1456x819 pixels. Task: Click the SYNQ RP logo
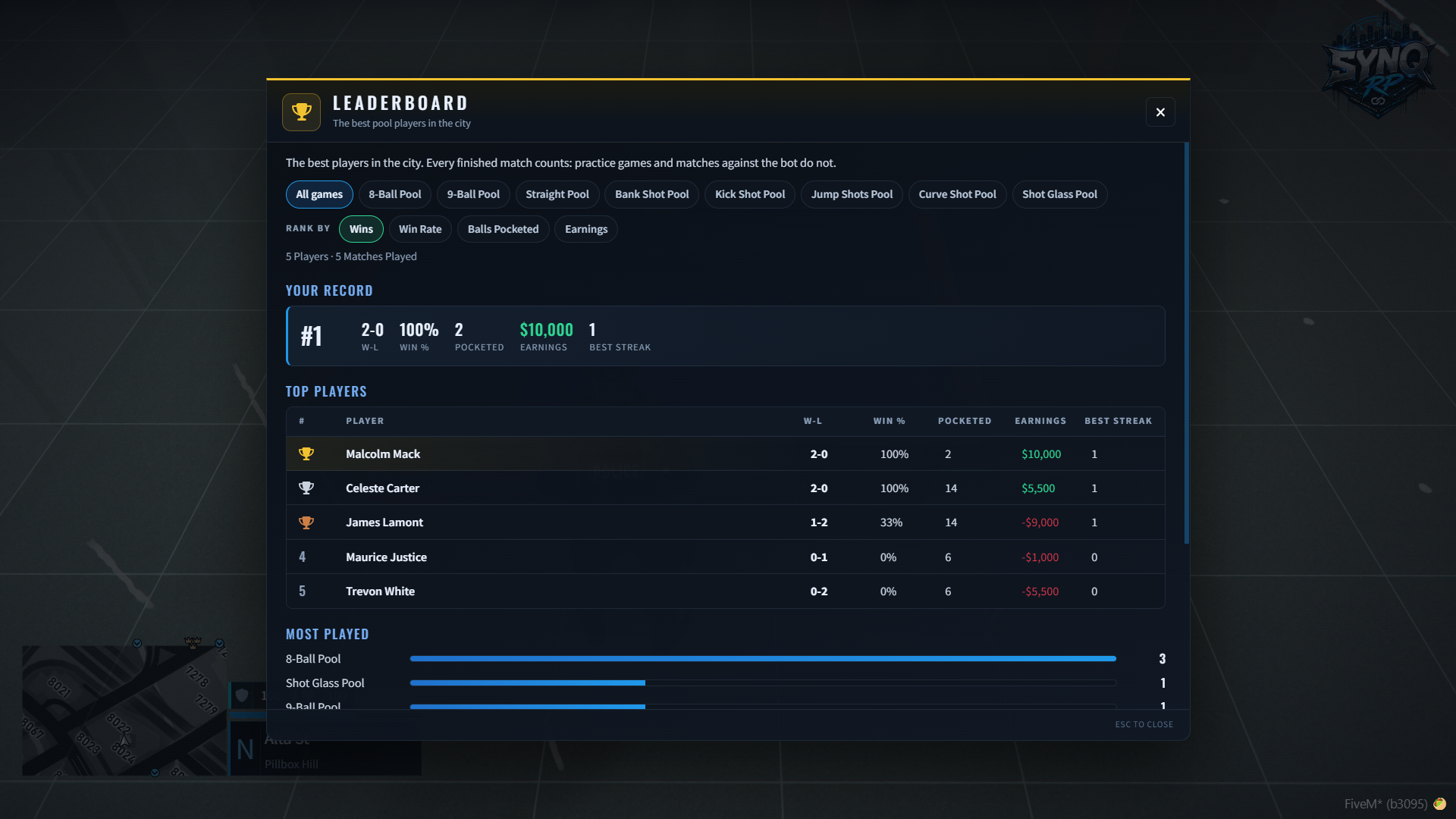tap(1378, 66)
